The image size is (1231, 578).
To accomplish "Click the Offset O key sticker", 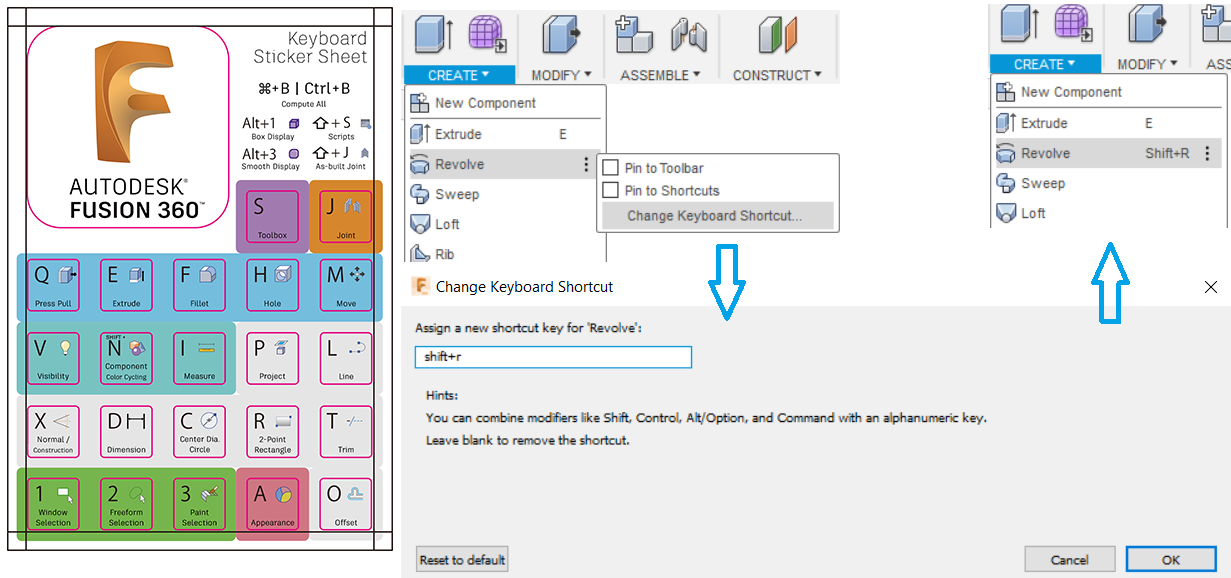I will click(346, 504).
